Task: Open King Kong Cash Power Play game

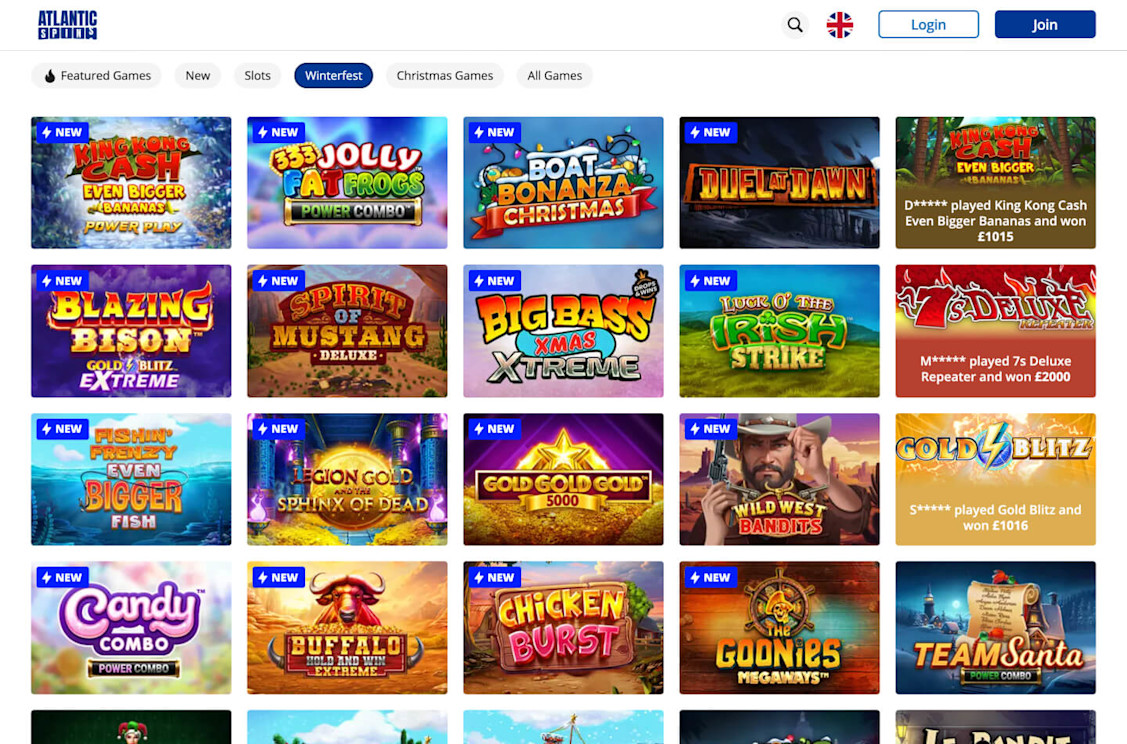Action: coord(131,183)
